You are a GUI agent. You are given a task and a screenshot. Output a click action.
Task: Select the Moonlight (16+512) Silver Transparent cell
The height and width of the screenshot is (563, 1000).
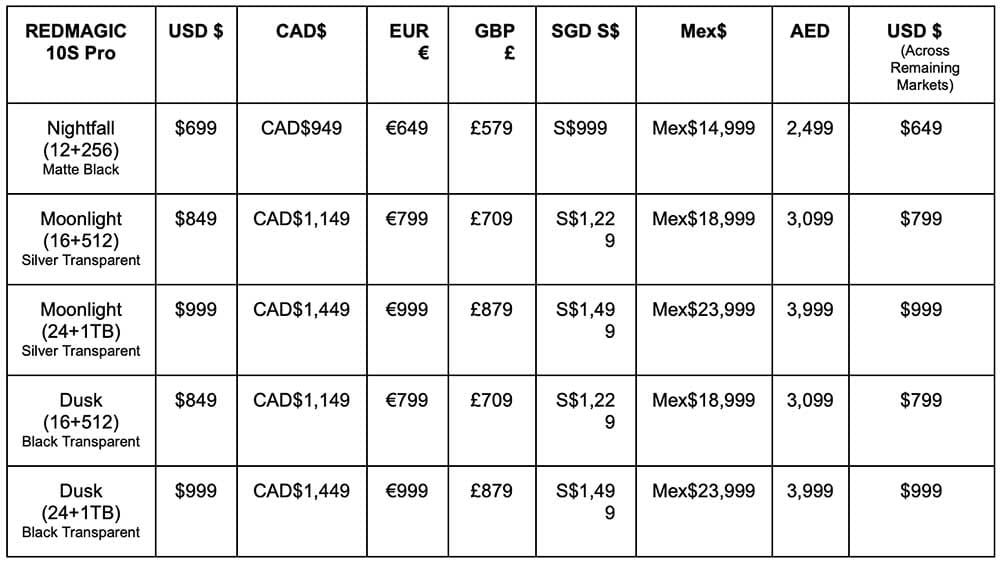click(x=81, y=239)
